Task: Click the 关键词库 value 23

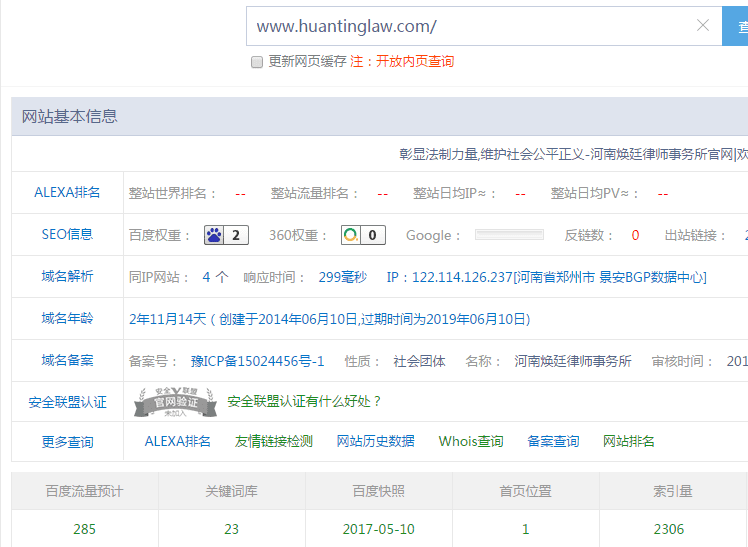Action: coord(231,529)
